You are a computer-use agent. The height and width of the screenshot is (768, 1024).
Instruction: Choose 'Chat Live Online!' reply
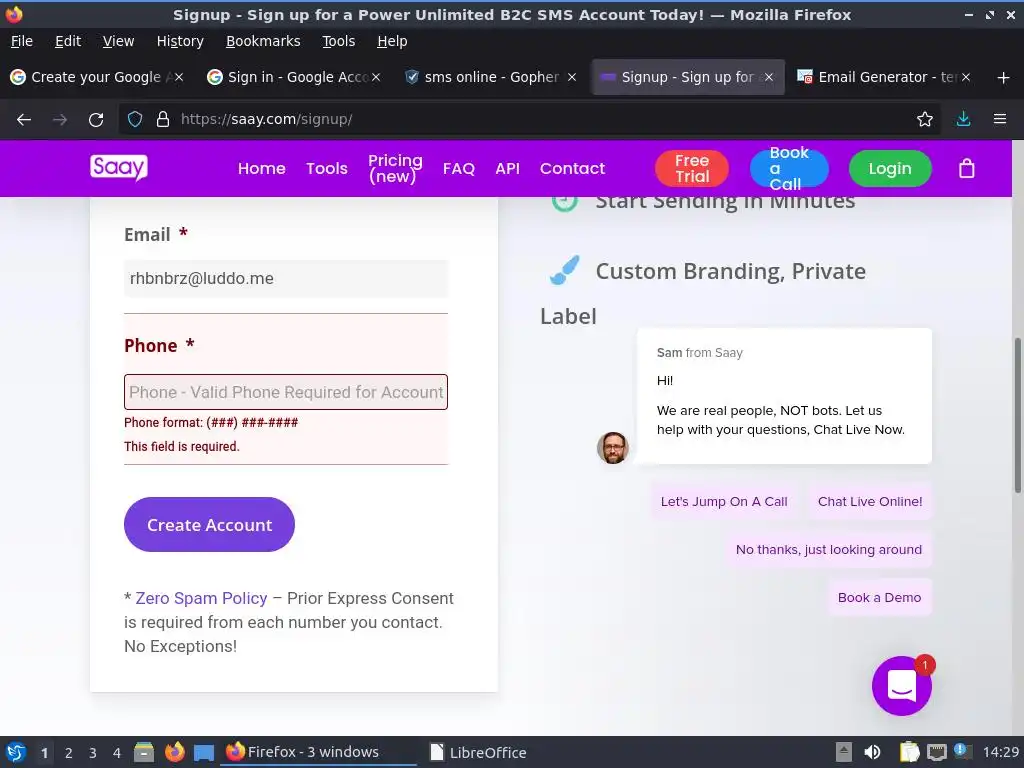[x=870, y=502]
